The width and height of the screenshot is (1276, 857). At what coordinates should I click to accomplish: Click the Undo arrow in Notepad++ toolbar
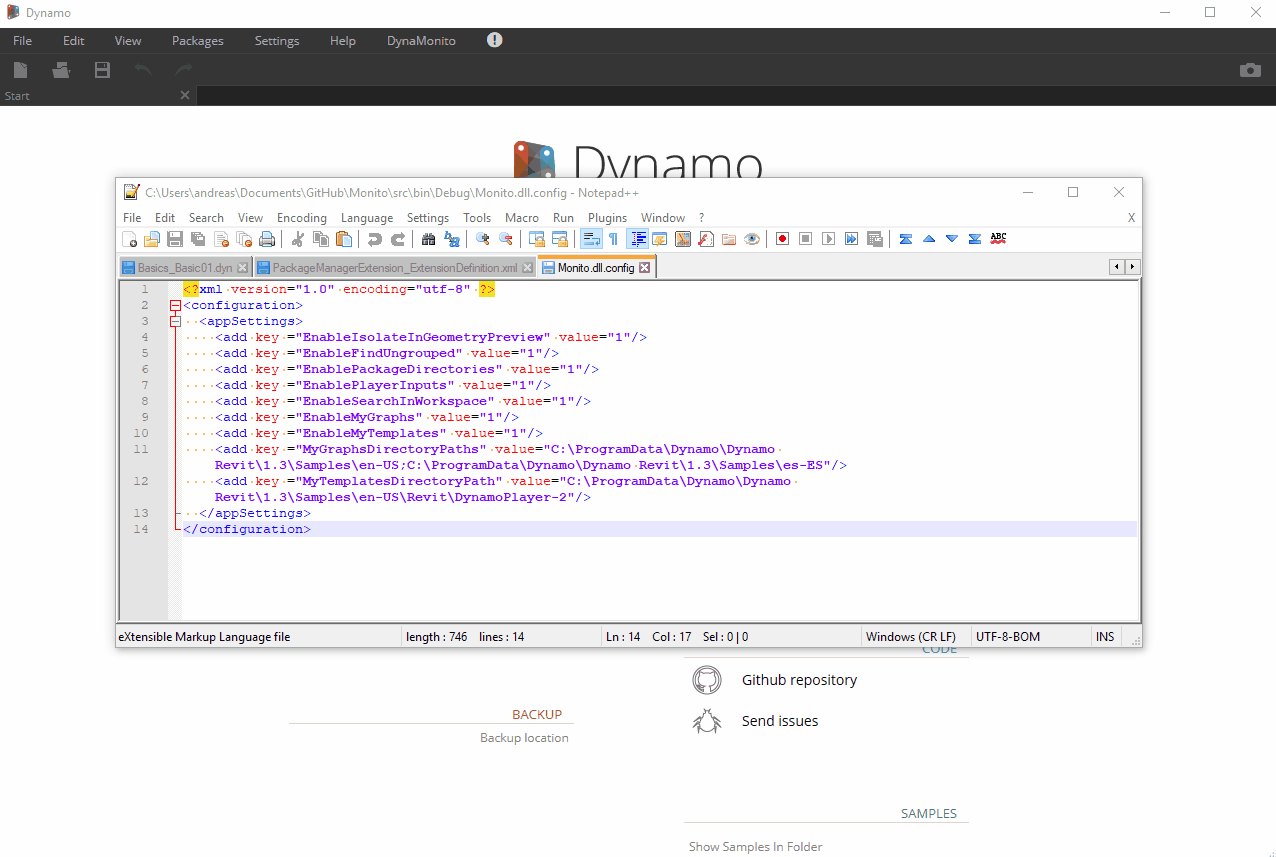pyautogui.click(x=375, y=239)
